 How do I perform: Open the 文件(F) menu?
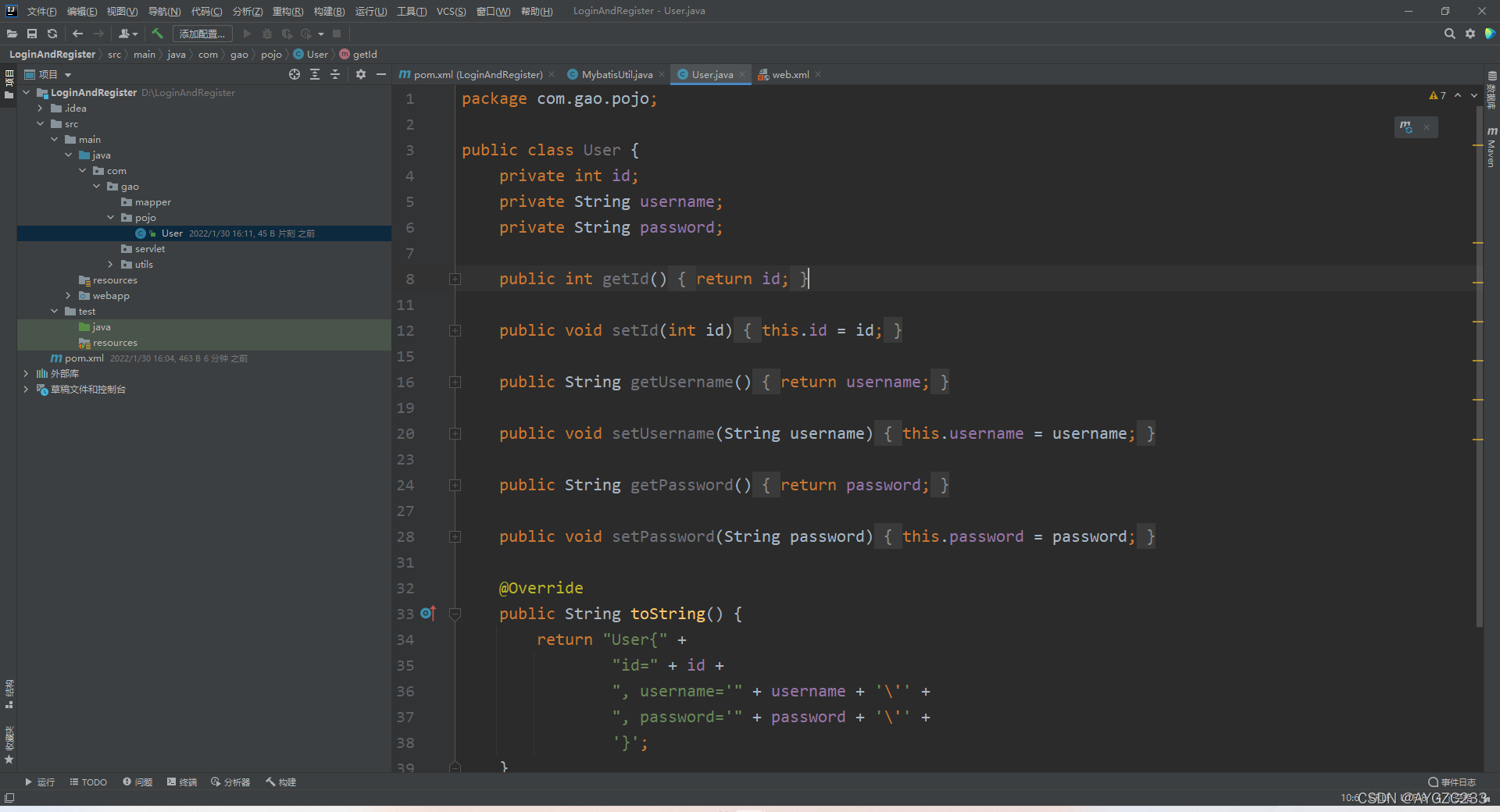41,11
